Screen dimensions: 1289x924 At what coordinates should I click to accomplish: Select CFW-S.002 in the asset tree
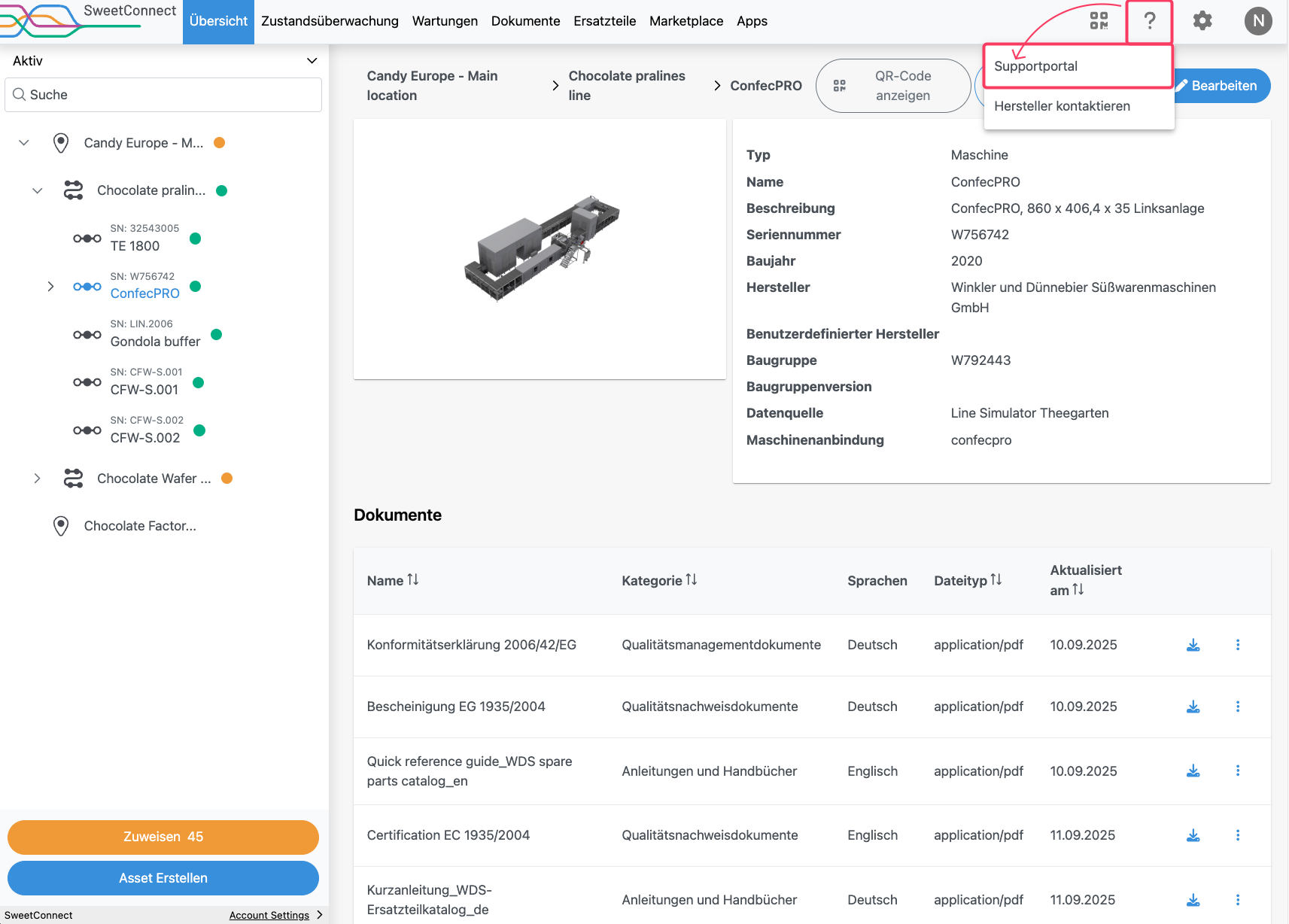[x=145, y=438]
